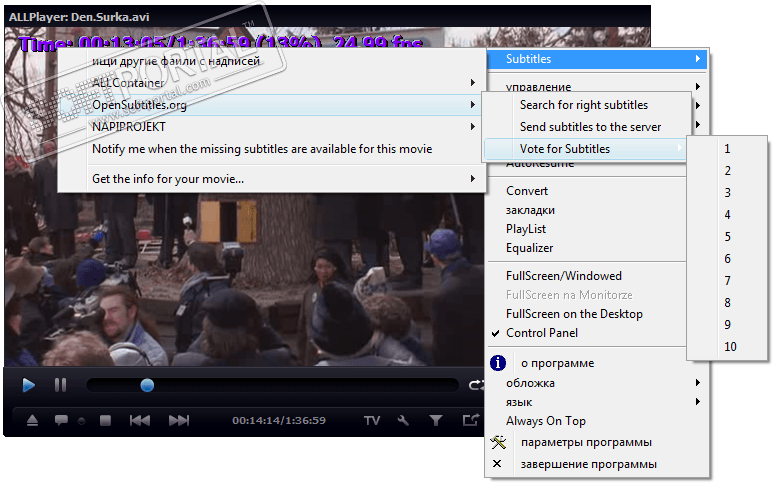This screenshot has width=774, height=484.
Task: Vote 9 for subtitles
Action: [x=727, y=325]
